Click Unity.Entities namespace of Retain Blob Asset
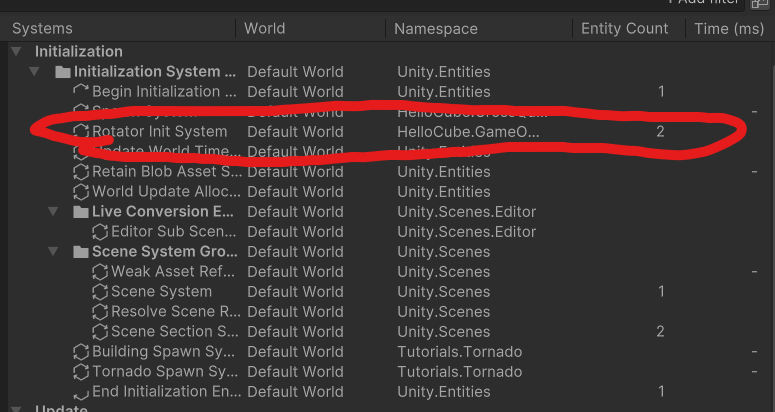Viewport: 775px width, 412px height. [x=444, y=172]
